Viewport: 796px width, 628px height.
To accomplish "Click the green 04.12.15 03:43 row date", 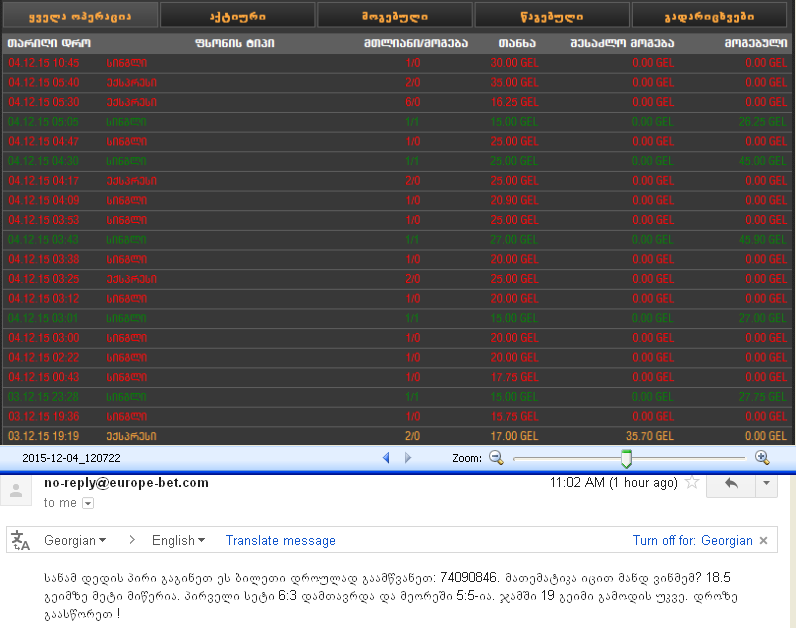I will [44, 240].
